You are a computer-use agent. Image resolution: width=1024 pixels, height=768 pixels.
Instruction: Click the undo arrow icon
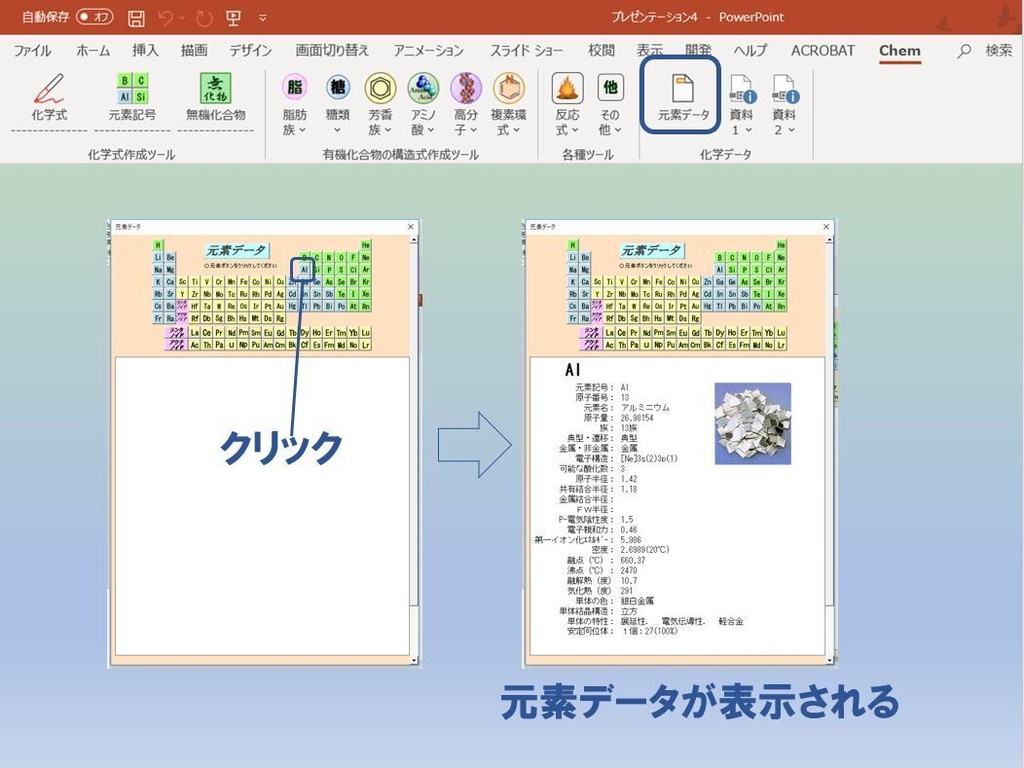point(166,18)
